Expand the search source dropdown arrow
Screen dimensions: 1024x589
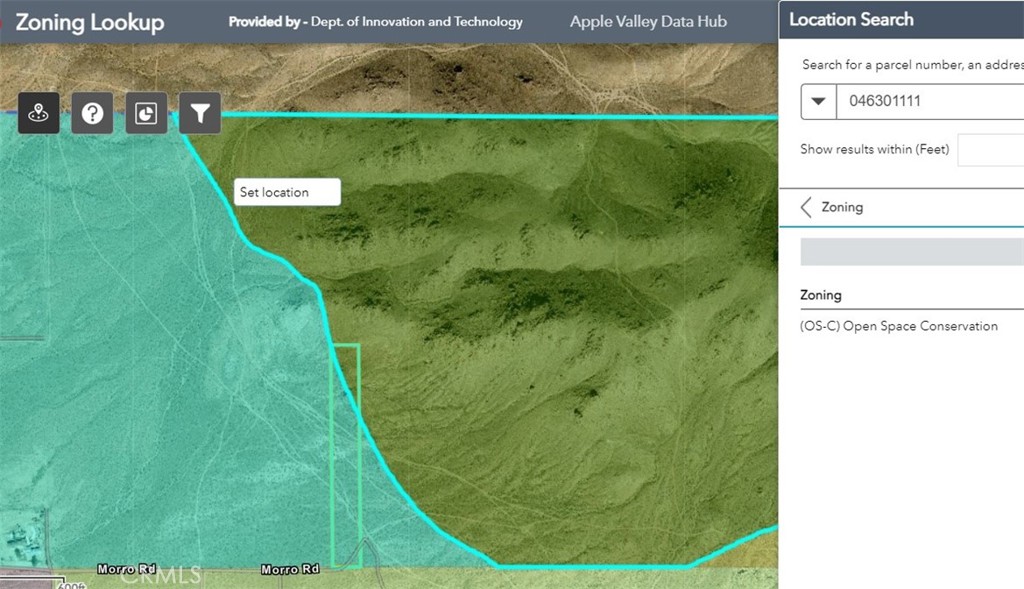point(818,101)
